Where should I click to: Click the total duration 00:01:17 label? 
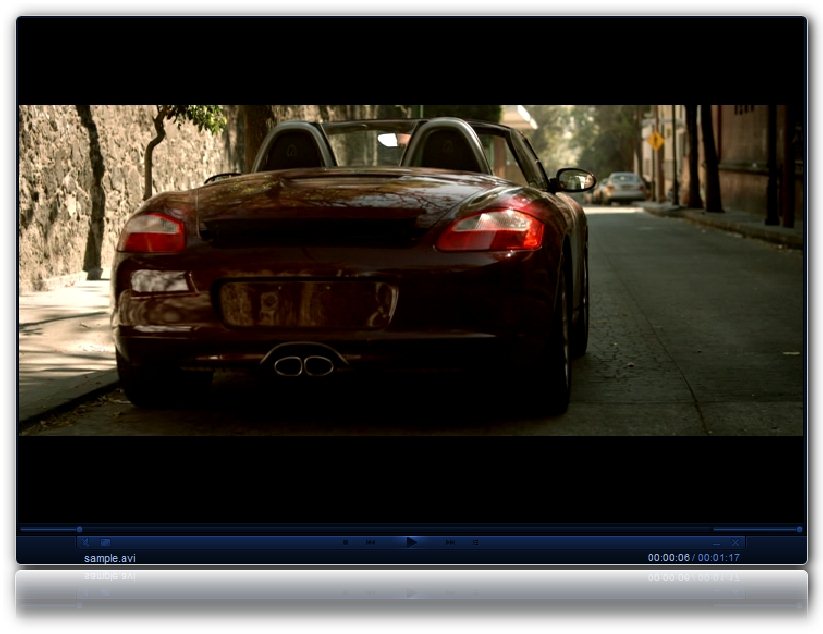click(x=719, y=558)
